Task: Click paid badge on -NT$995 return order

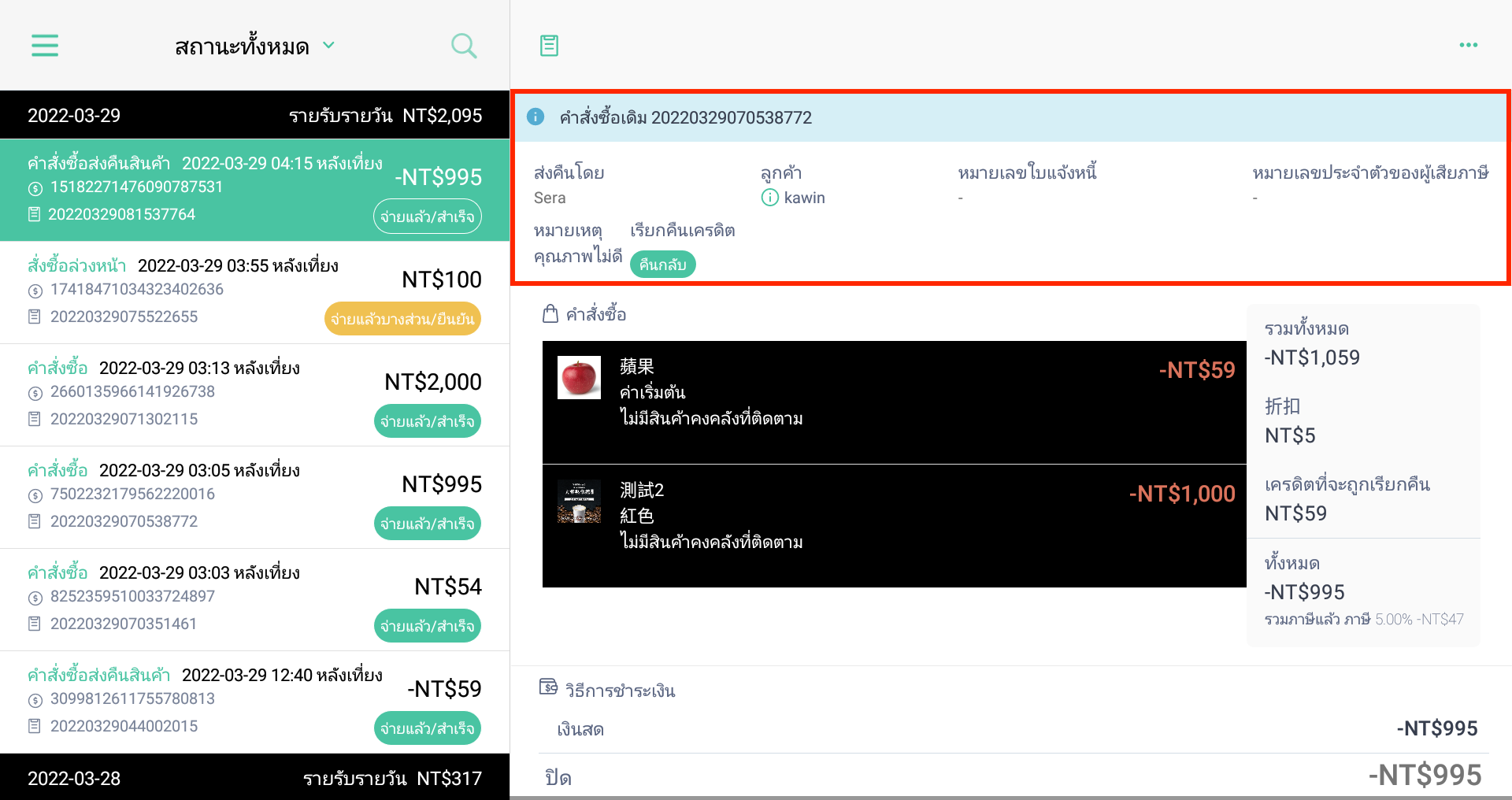Action: [427, 217]
